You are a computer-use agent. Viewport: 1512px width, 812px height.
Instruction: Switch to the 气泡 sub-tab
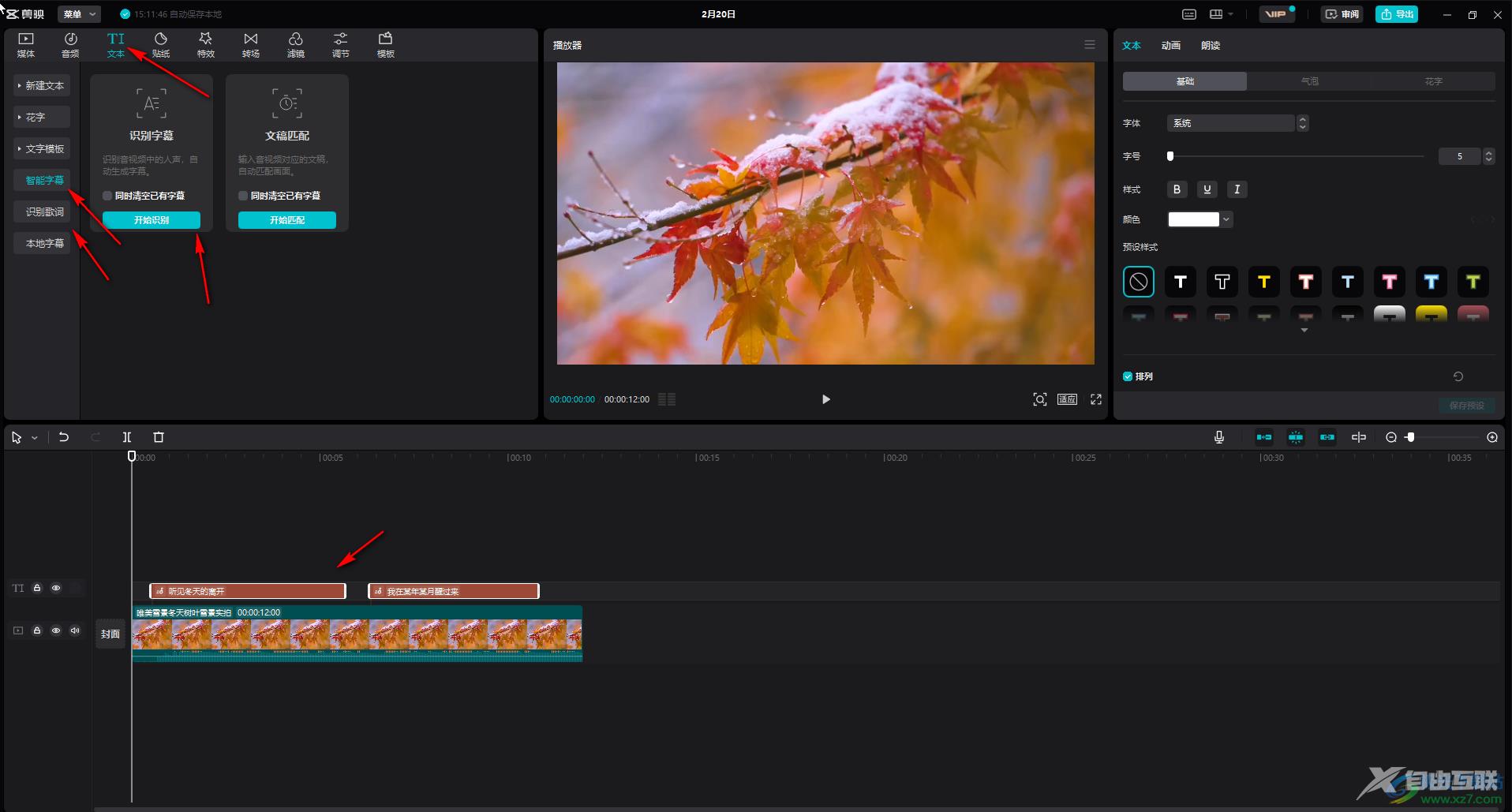[1309, 81]
